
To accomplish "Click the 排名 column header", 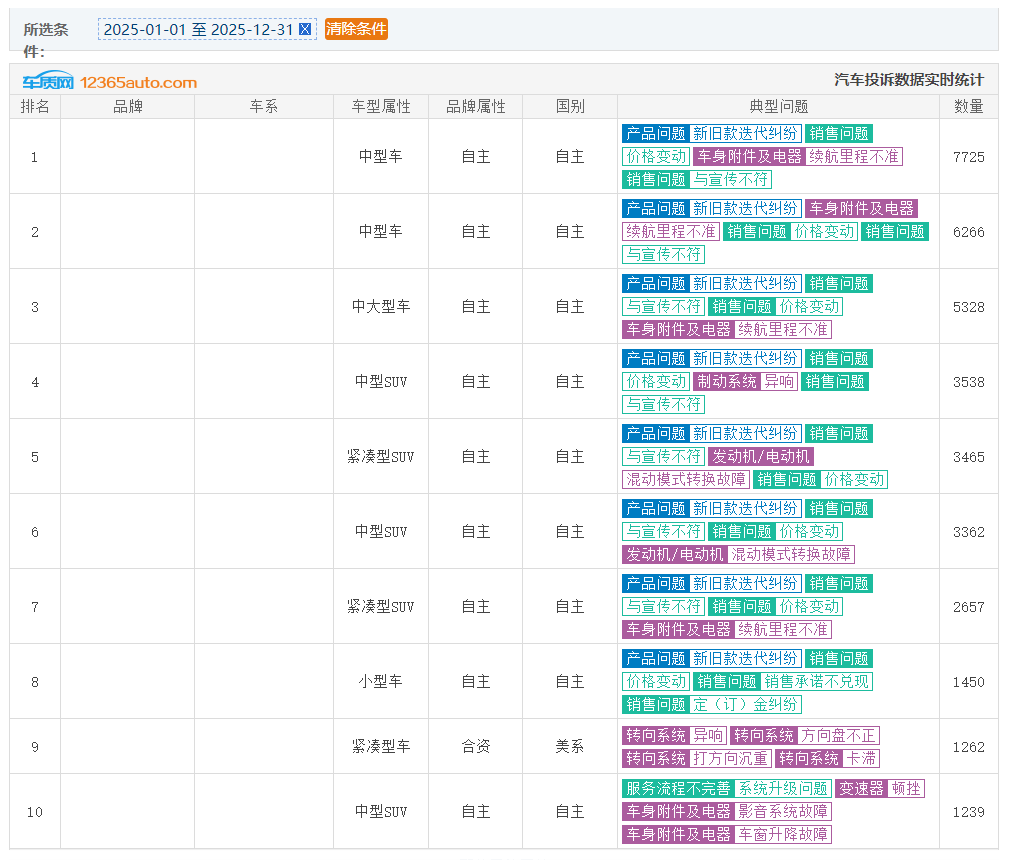I will pyautogui.click(x=35, y=106).
